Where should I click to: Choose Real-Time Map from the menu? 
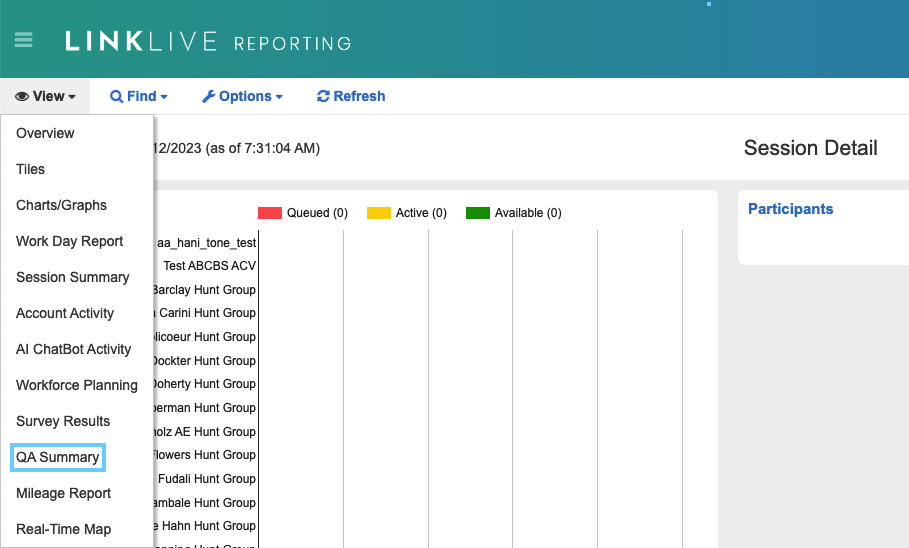[64, 529]
